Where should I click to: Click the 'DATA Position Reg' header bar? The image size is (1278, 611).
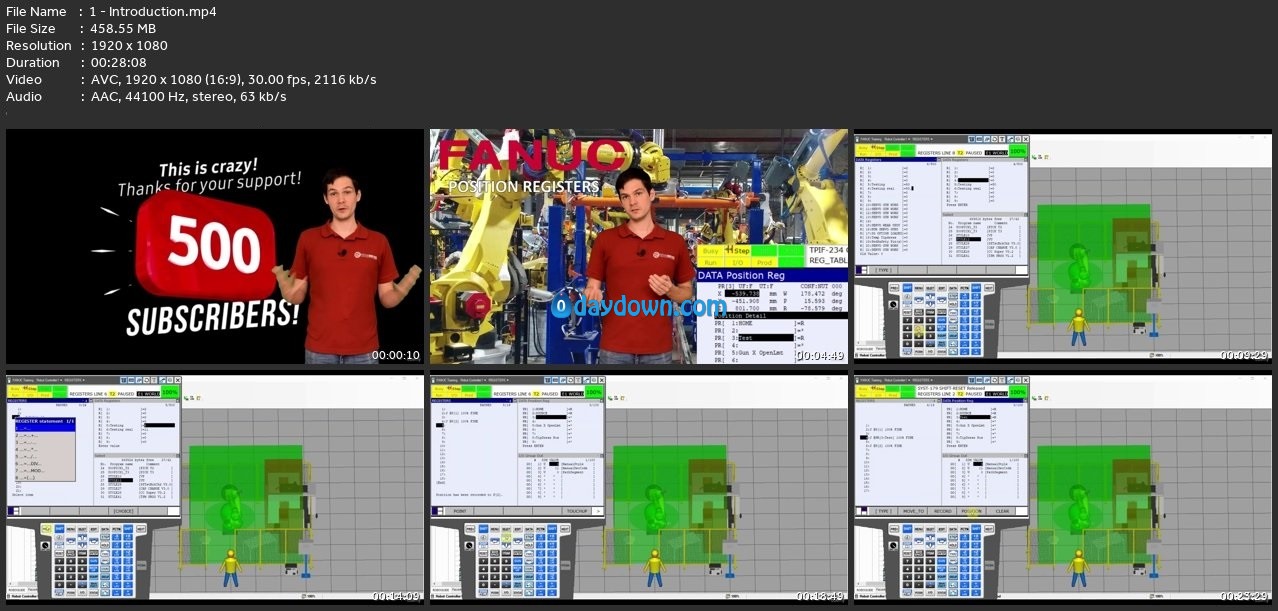pos(772,275)
